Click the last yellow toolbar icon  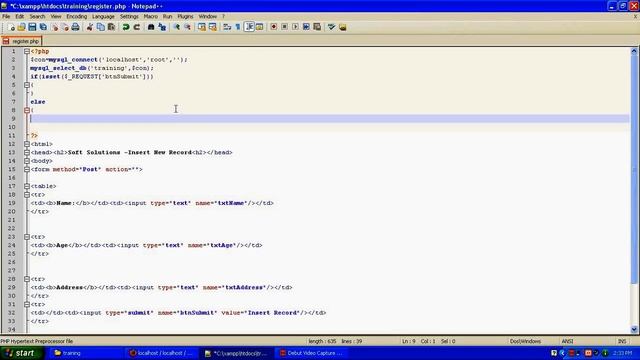(x=342, y=27)
